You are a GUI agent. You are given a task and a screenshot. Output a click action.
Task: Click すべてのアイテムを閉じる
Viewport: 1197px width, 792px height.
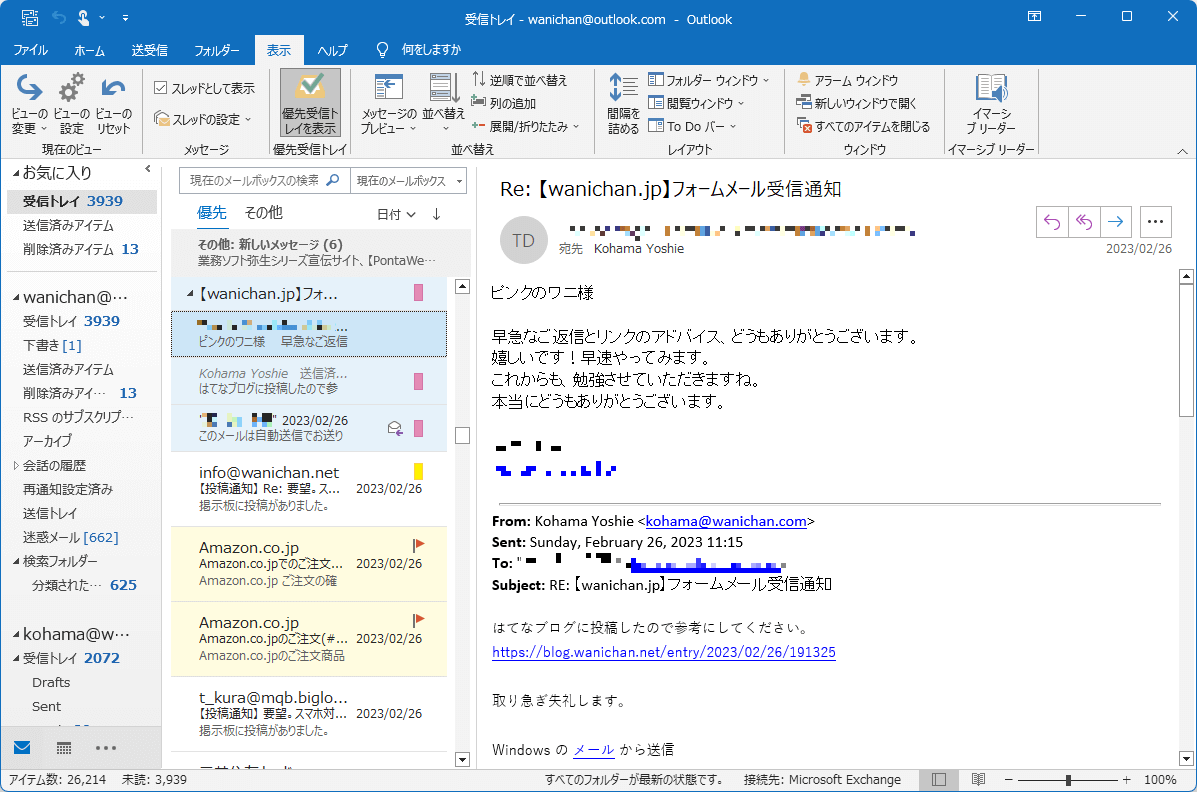coord(863,126)
